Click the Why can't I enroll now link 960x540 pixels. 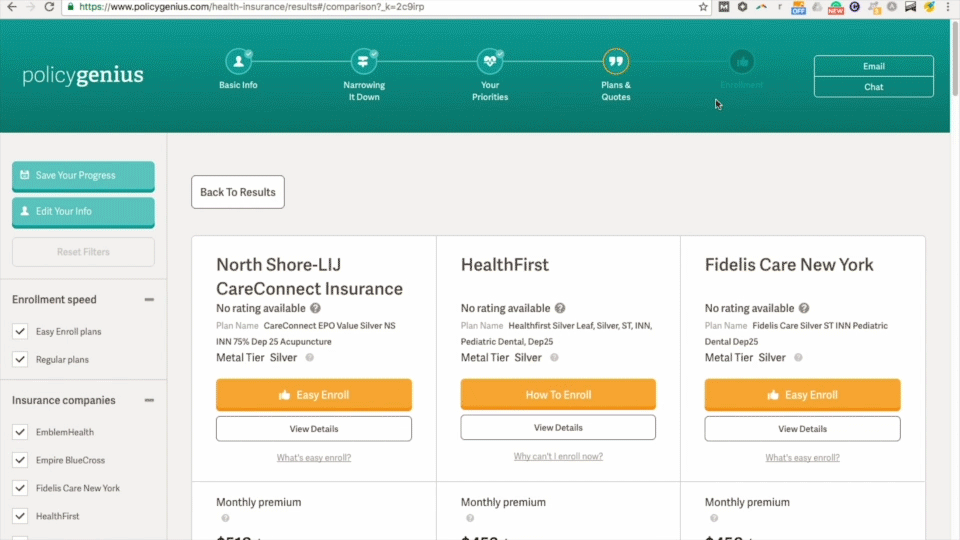[x=558, y=456]
